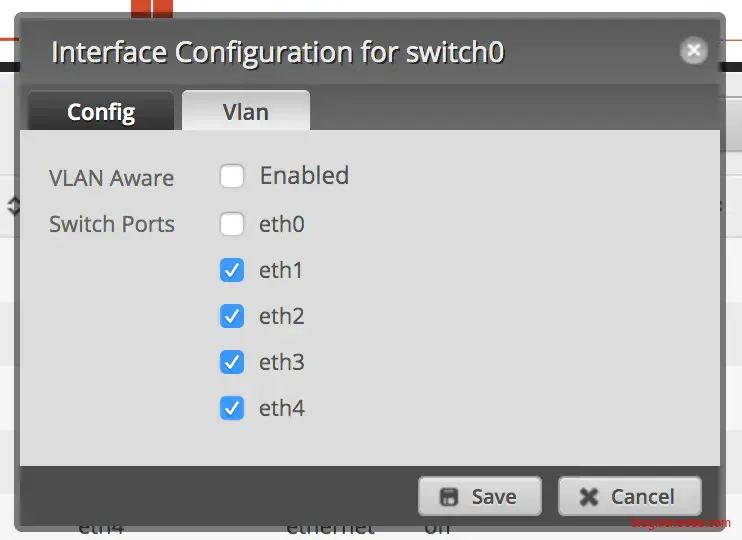Click the X icon on Cancel
The height and width of the screenshot is (540, 742).
pyautogui.click(x=589, y=497)
